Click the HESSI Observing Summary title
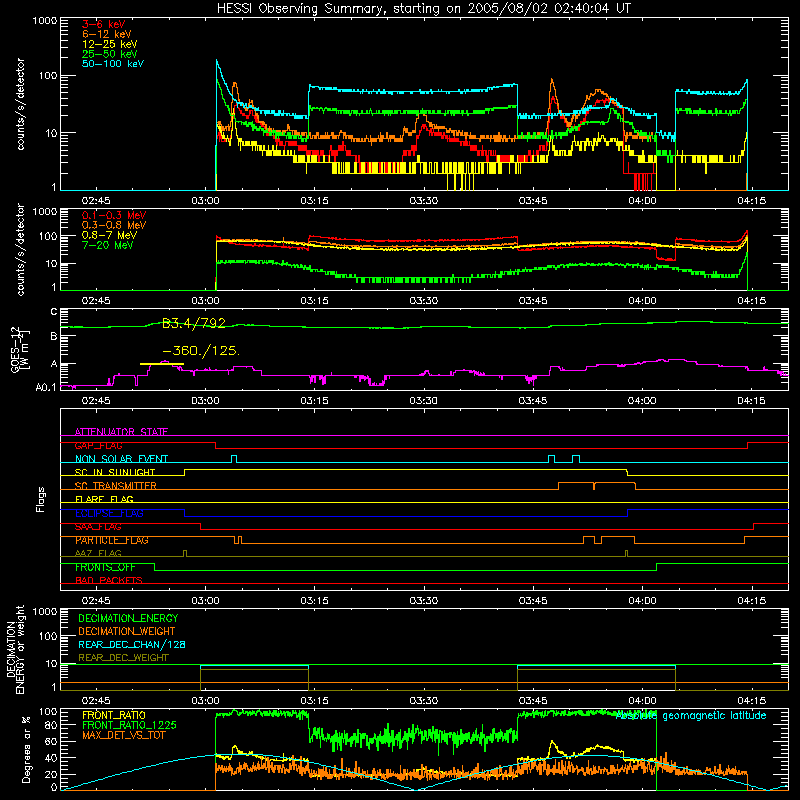 pos(423,9)
